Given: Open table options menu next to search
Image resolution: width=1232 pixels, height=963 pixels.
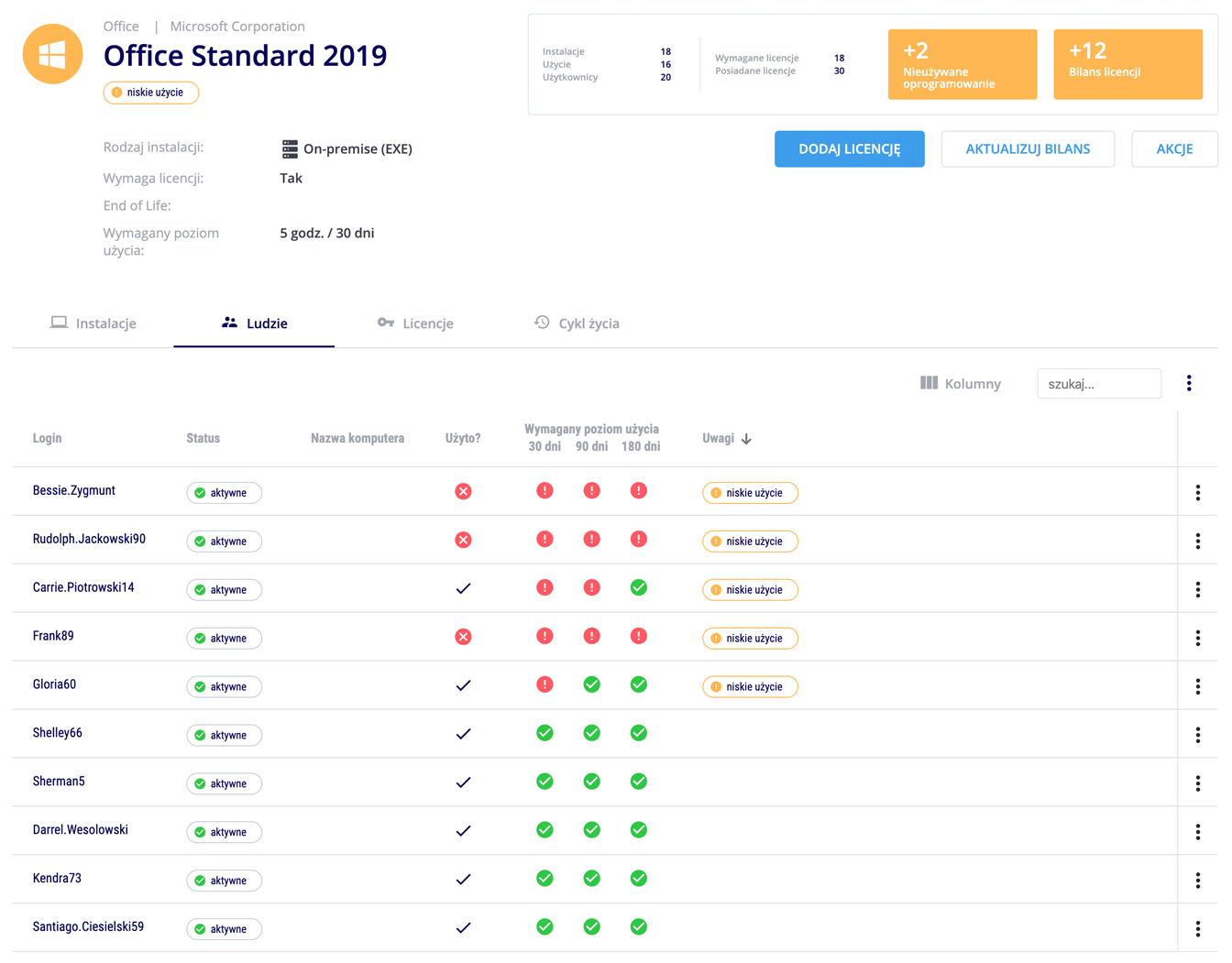Looking at the screenshot, I should click(x=1189, y=383).
